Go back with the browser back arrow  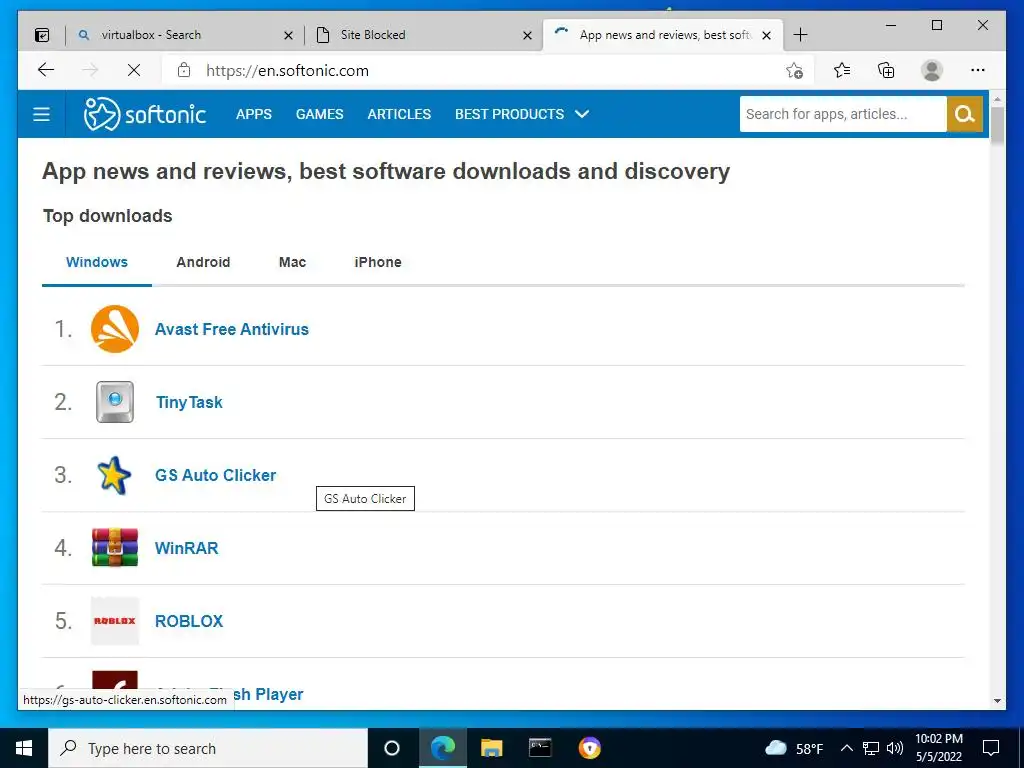(46, 70)
